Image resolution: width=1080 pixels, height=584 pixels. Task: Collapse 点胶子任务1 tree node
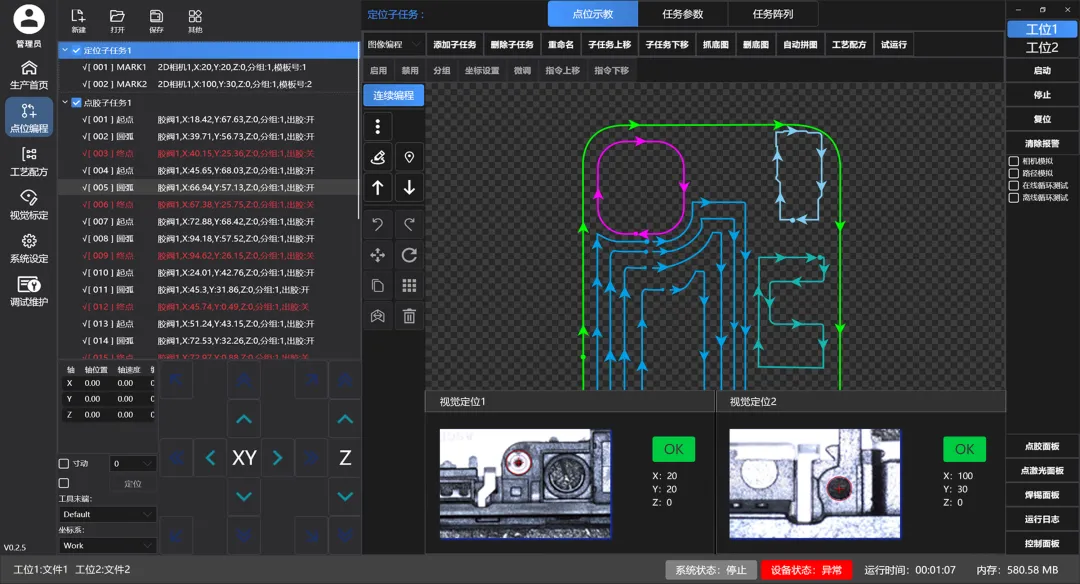point(65,103)
